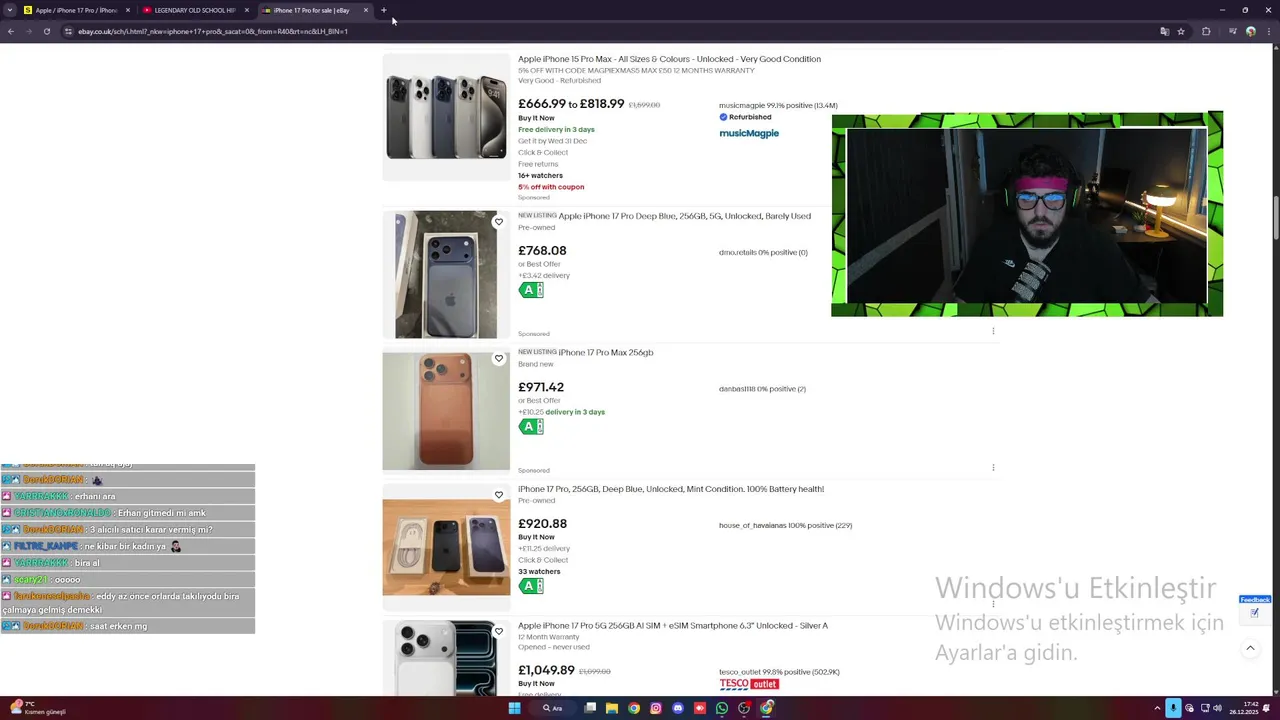Open Windows Start menu
This screenshot has width=1280, height=720.
(x=514, y=708)
